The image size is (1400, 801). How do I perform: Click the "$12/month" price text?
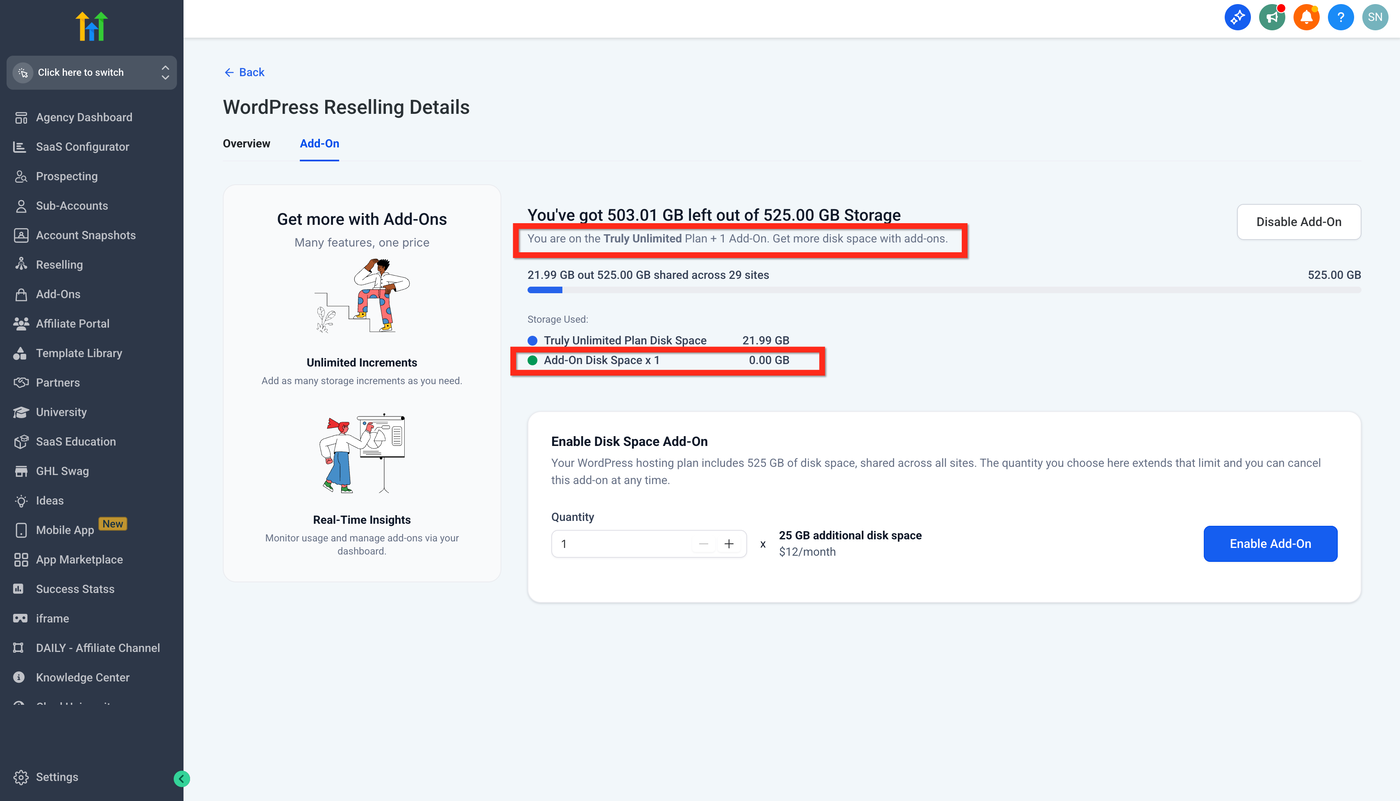coord(807,552)
